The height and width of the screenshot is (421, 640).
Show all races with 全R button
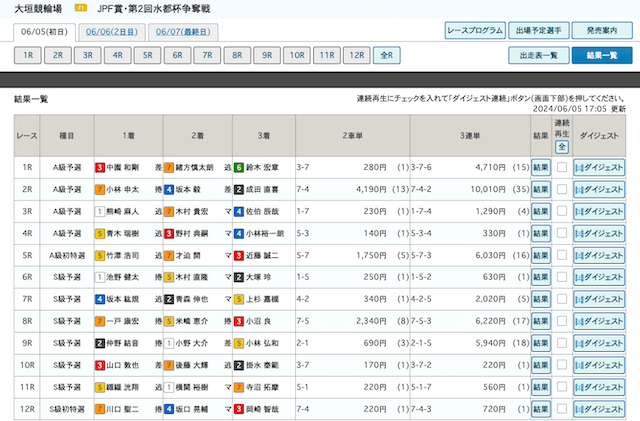tap(386, 56)
